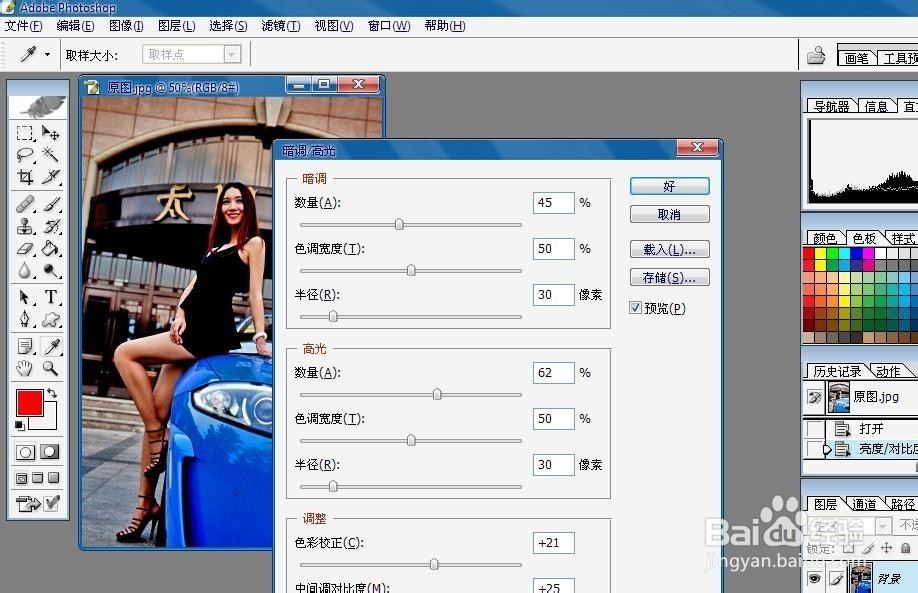918x593 pixels.
Task: Select the Zoom tool
Action: pos(48,368)
